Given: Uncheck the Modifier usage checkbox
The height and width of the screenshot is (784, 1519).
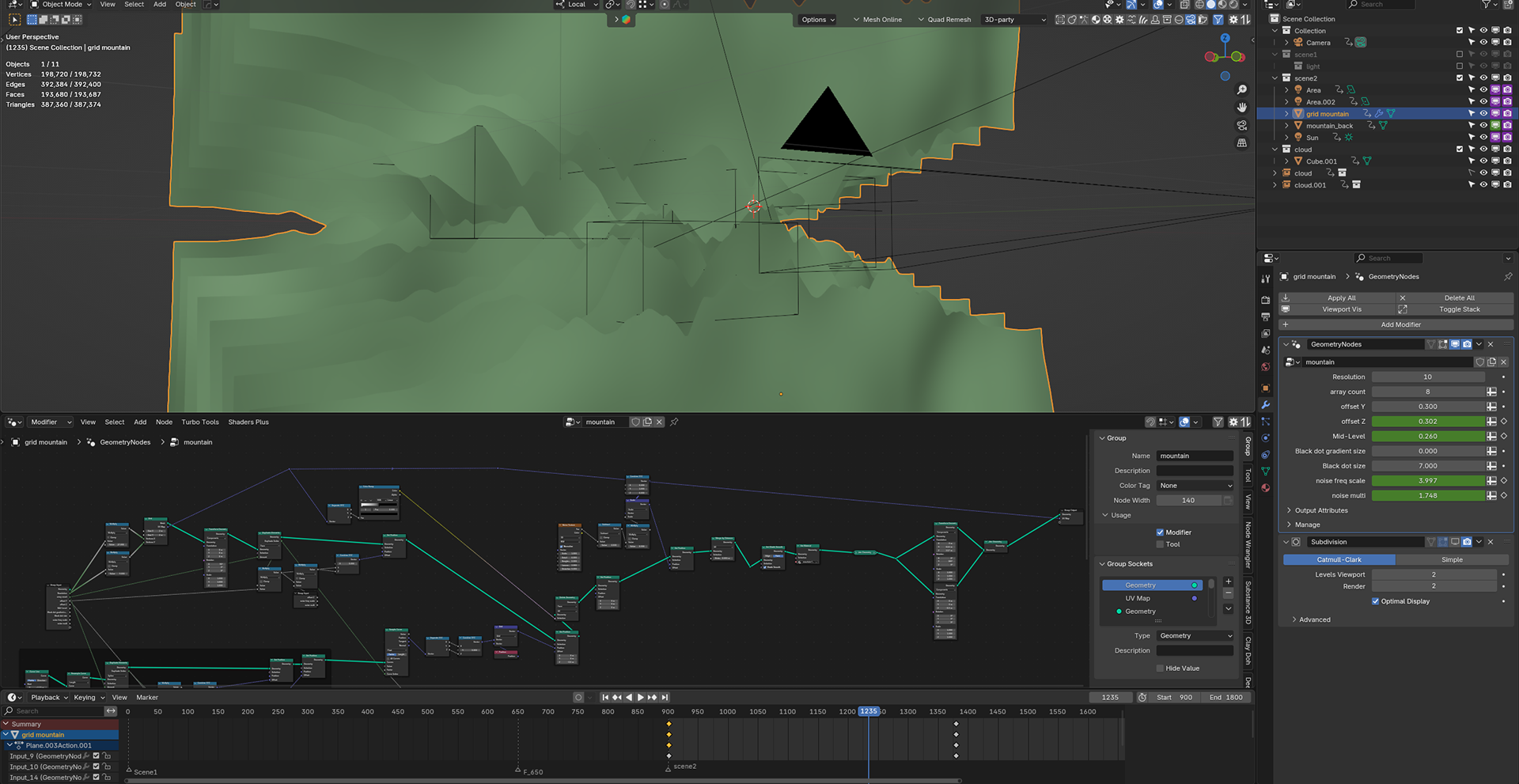Looking at the screenshot, I should point(1160,533).
